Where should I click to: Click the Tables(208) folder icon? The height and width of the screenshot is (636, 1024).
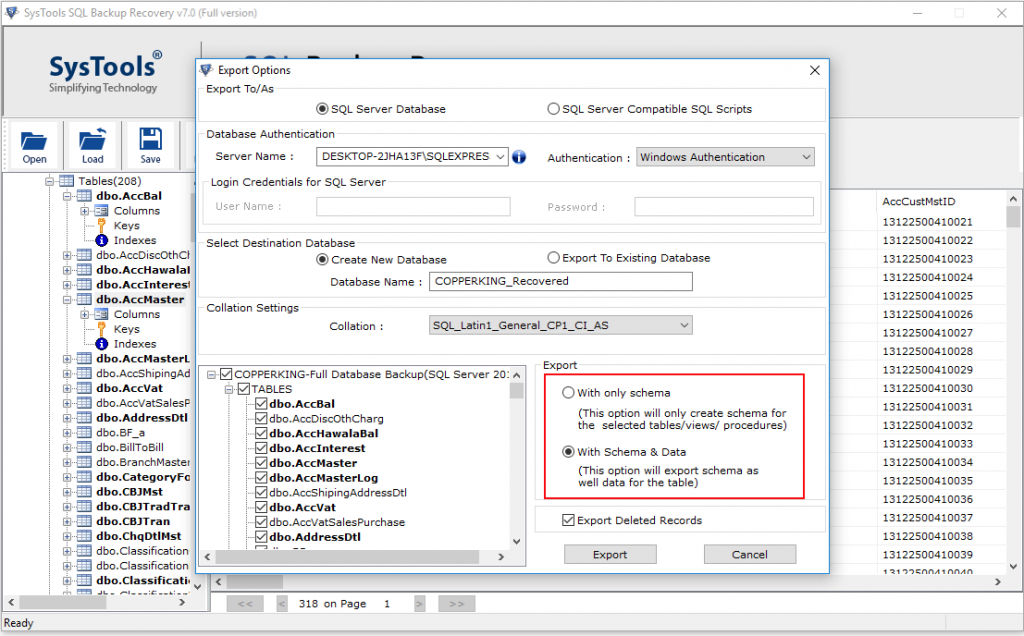coord(66,181)
